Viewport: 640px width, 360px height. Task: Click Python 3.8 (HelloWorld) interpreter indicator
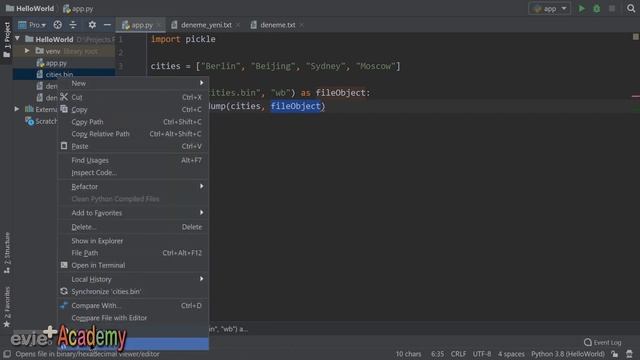point(568,354)
